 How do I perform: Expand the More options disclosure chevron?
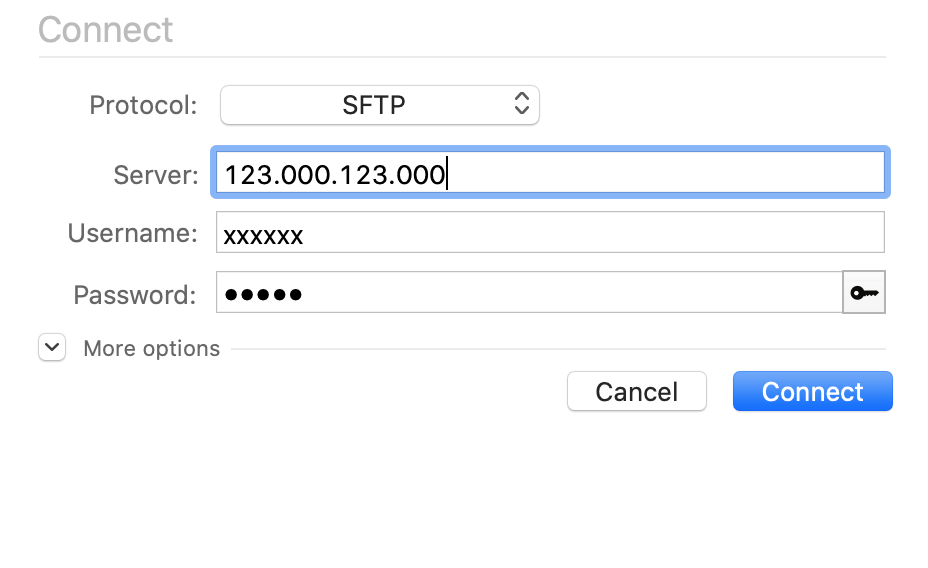tap(52, 348)
